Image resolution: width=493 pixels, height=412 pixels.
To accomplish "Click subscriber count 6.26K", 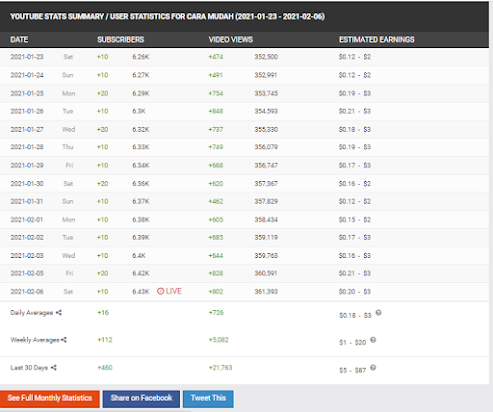I will coord(141,57).
